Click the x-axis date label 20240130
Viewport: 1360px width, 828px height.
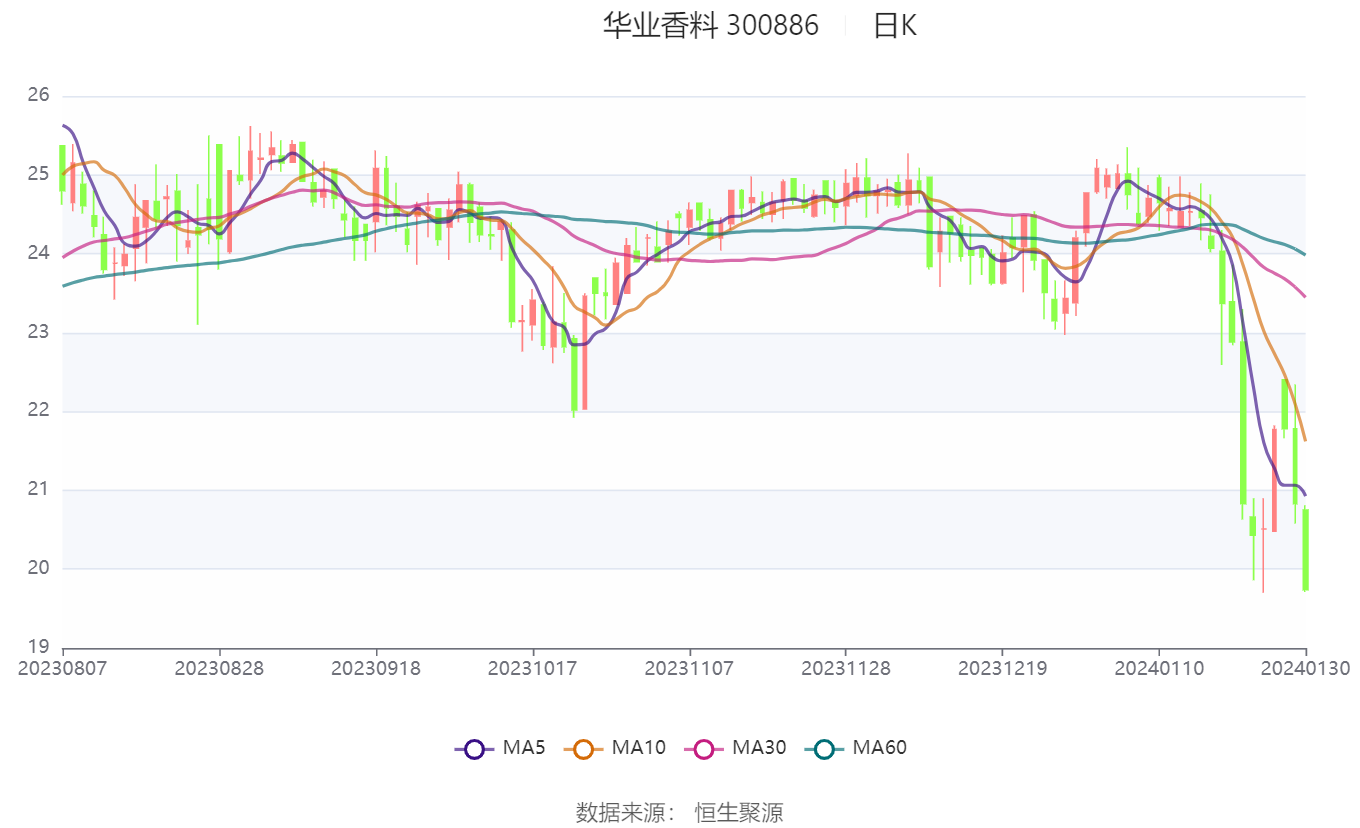[x=1305, y=668]
